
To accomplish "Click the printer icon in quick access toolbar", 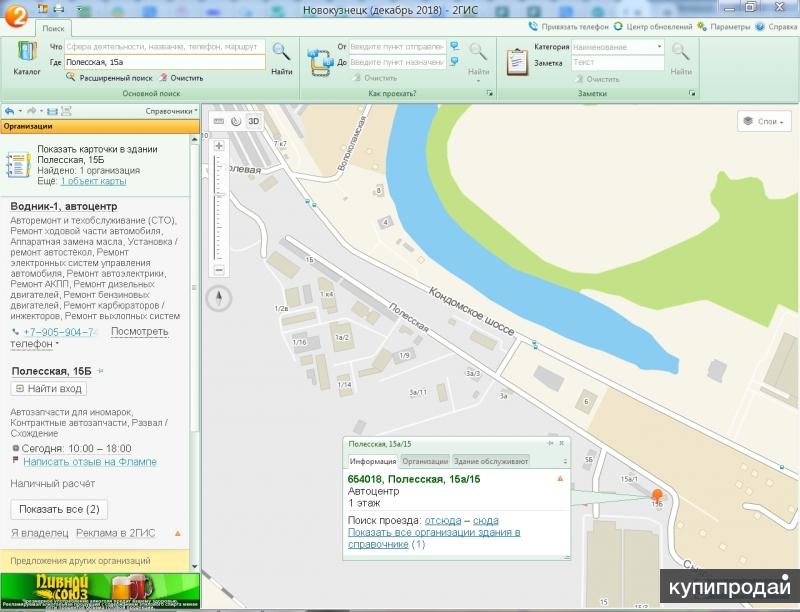I will 59,9.
